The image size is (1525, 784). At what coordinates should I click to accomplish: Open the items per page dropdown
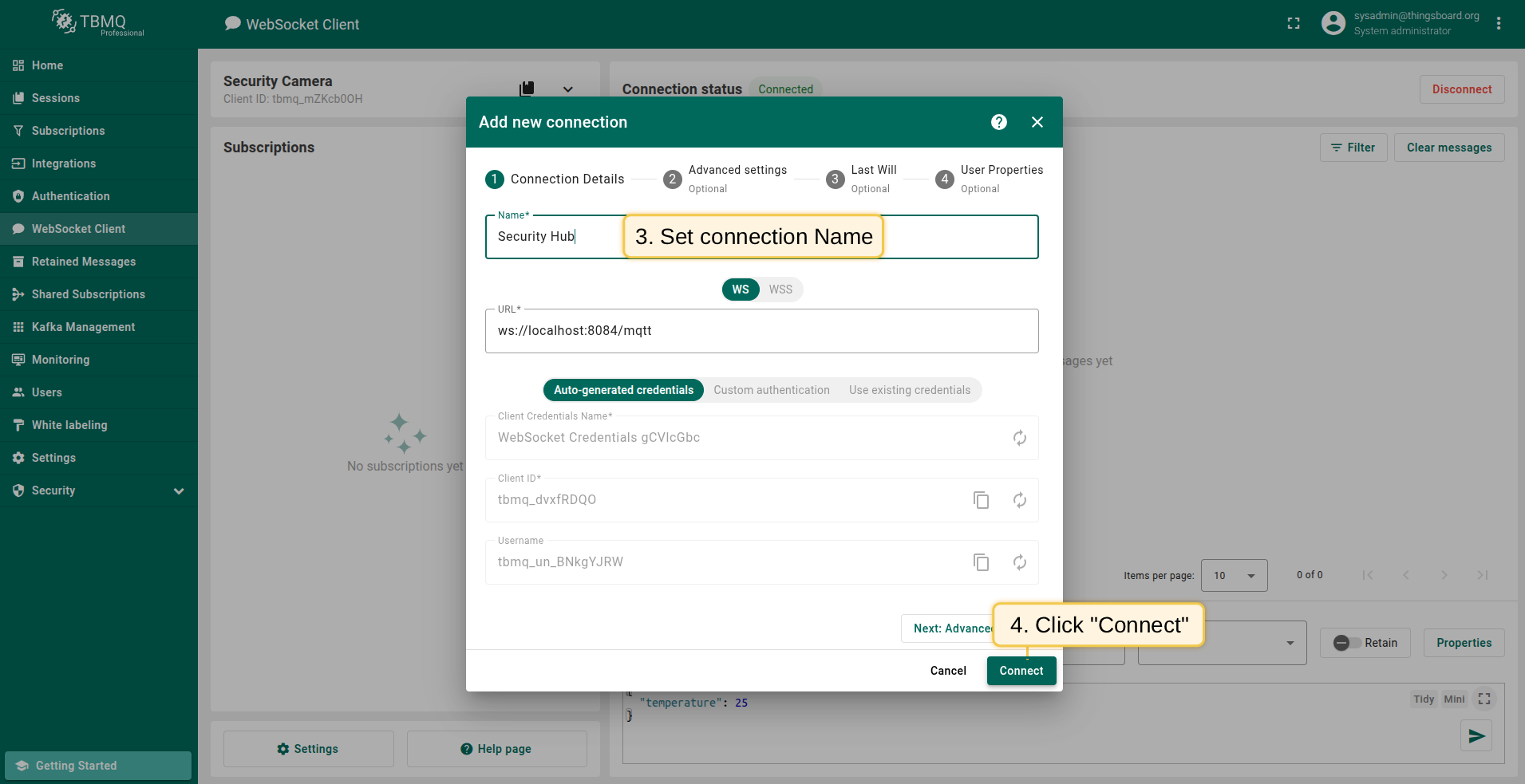tap(1234, 576)
